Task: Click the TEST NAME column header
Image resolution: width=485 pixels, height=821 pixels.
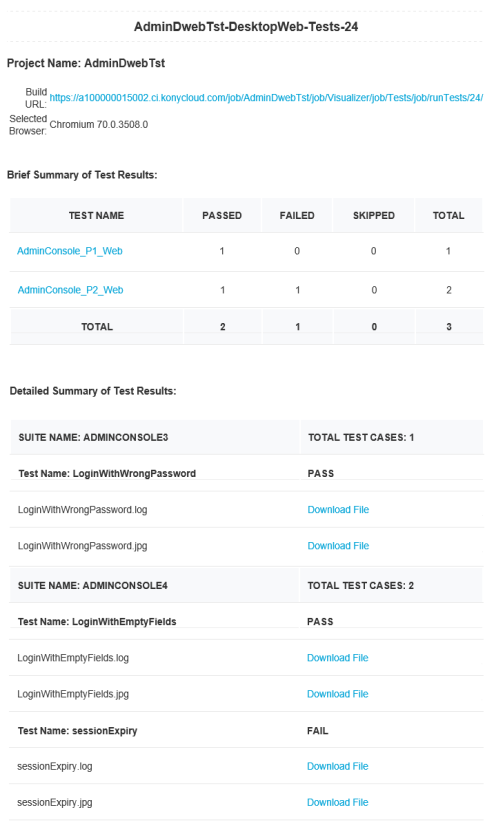Action: coord(96,216)
